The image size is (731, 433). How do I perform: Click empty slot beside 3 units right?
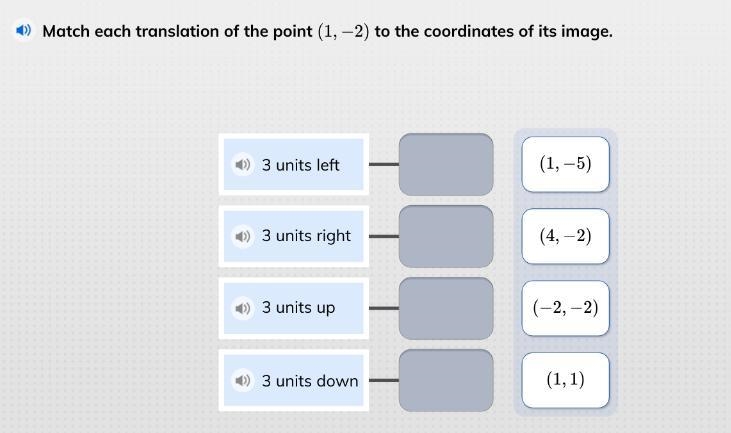tap(446, 236)
